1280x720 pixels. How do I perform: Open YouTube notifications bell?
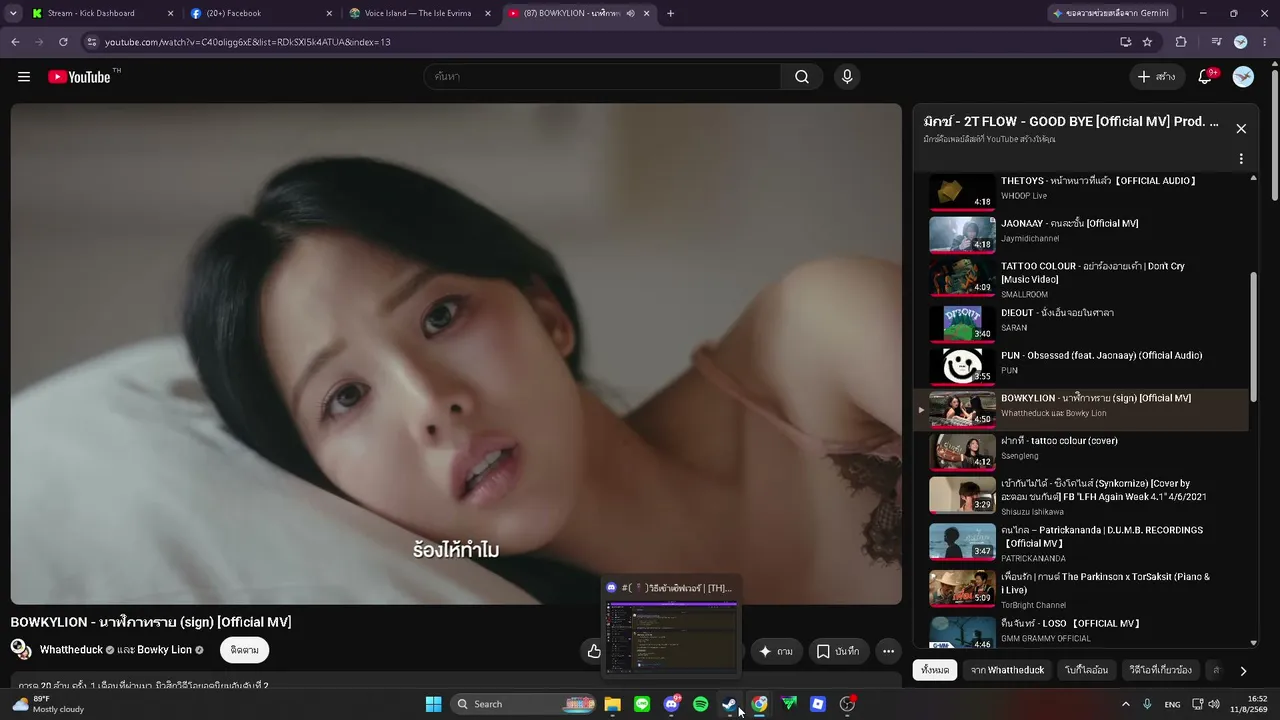pyautogui.click(x=1205, y=77)
